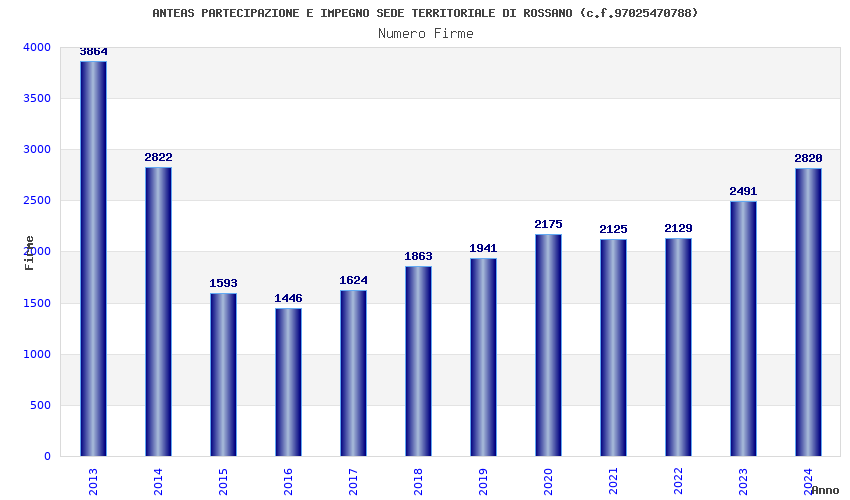Click the x-axis year label 2016
This screenshot has height=500, width=850.
(288, 482)
